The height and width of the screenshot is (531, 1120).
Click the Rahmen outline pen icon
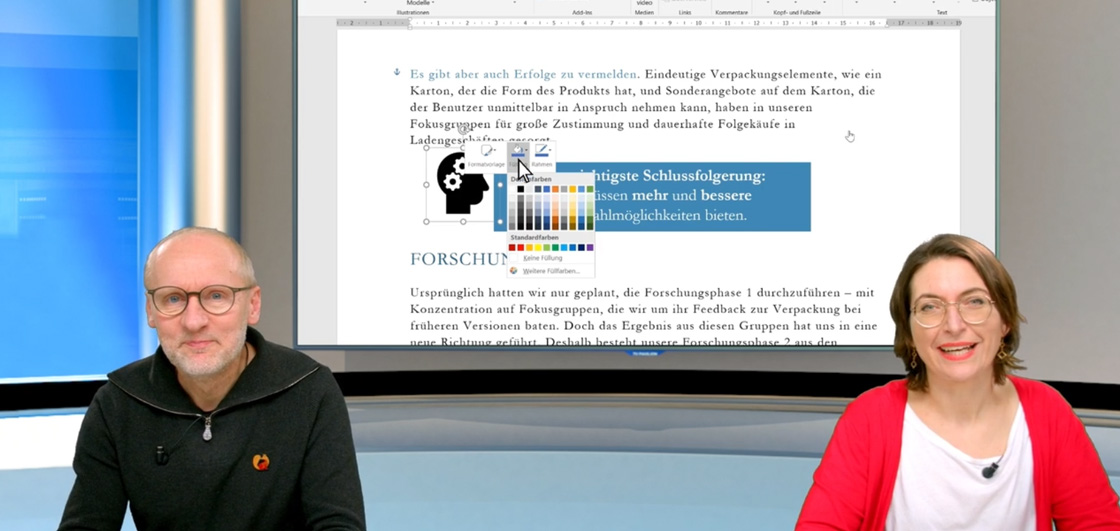click(x=541, y=151)
